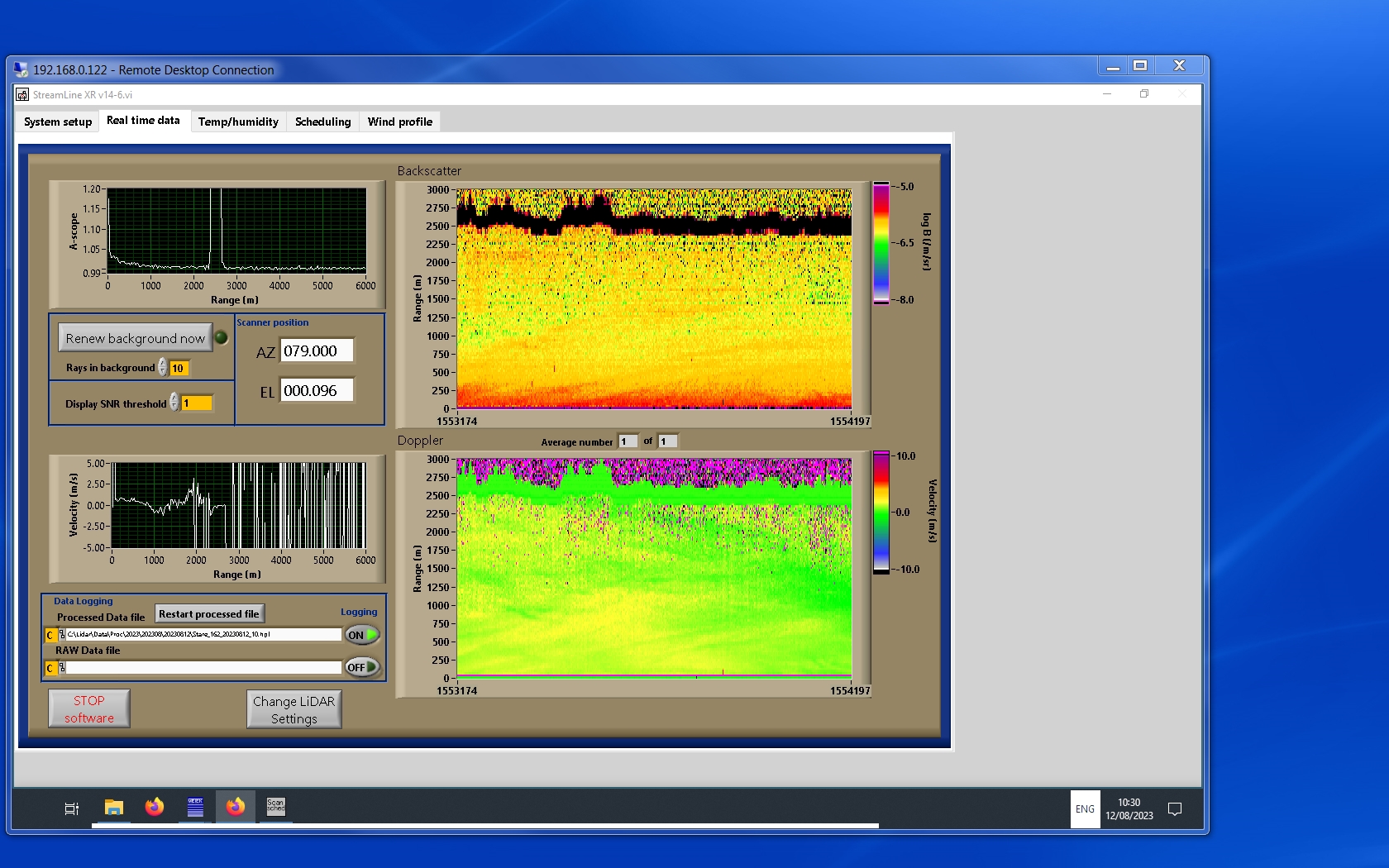Open the Scan sched taskbar app
Viewport: 1389px width, 868px height.
pyautogui.click(x=275, y=807)
